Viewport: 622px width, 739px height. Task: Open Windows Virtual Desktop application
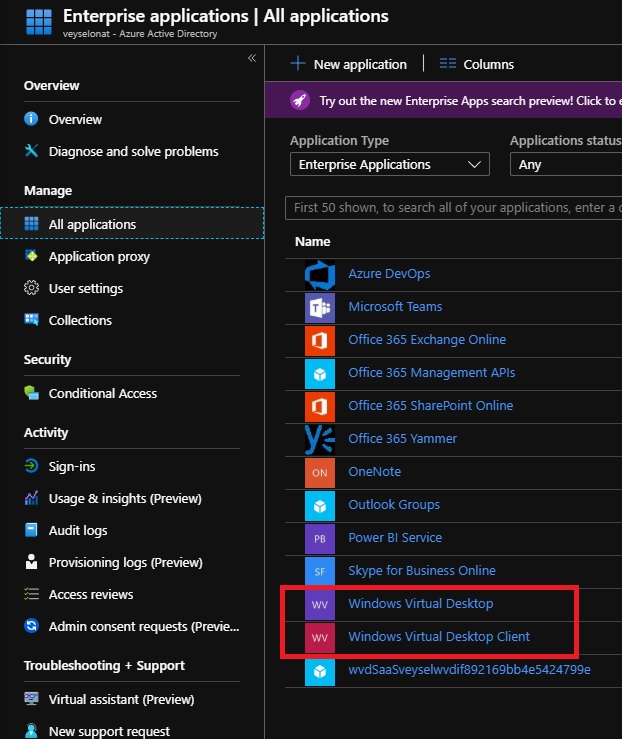tap(421, 604)
